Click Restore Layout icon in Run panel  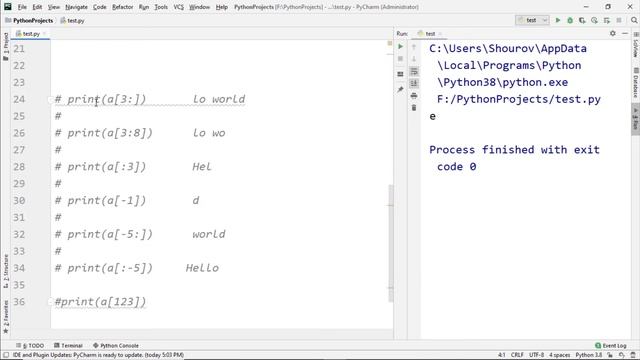click(x=400, y=74)
